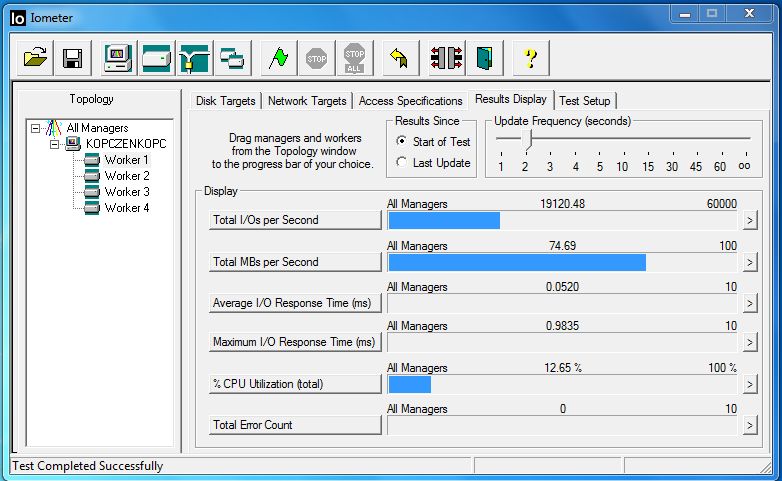Click the Stop All tests icon
Image resolution: width=782 pixels, height=481 pixels.
click(354, 58)
